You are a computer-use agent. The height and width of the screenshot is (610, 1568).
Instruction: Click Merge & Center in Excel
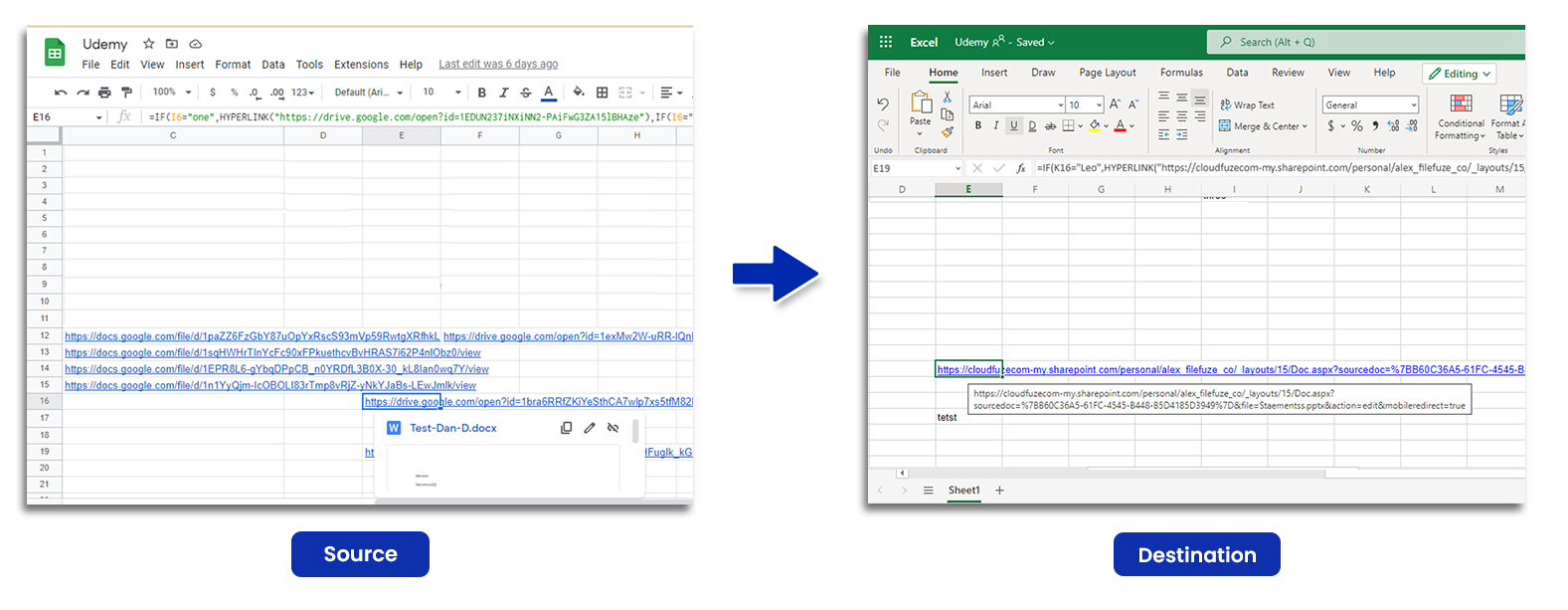click(x=1263, y=126)
